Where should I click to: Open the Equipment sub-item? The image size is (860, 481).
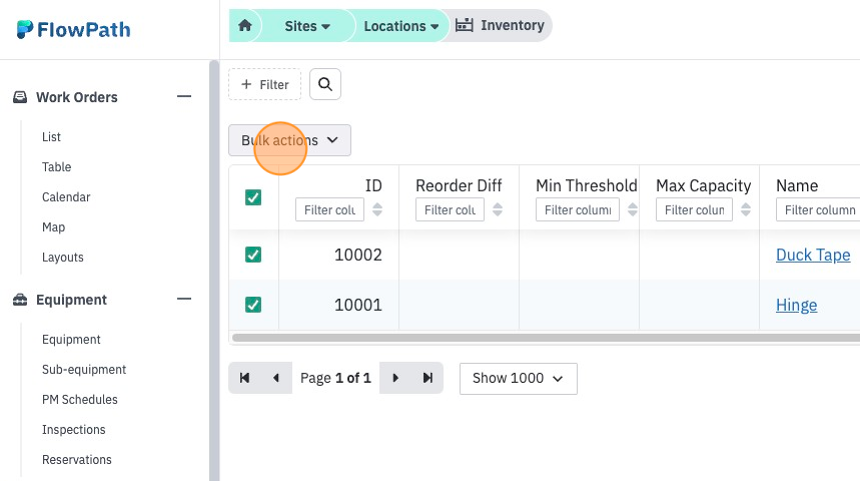coord(71,339)
